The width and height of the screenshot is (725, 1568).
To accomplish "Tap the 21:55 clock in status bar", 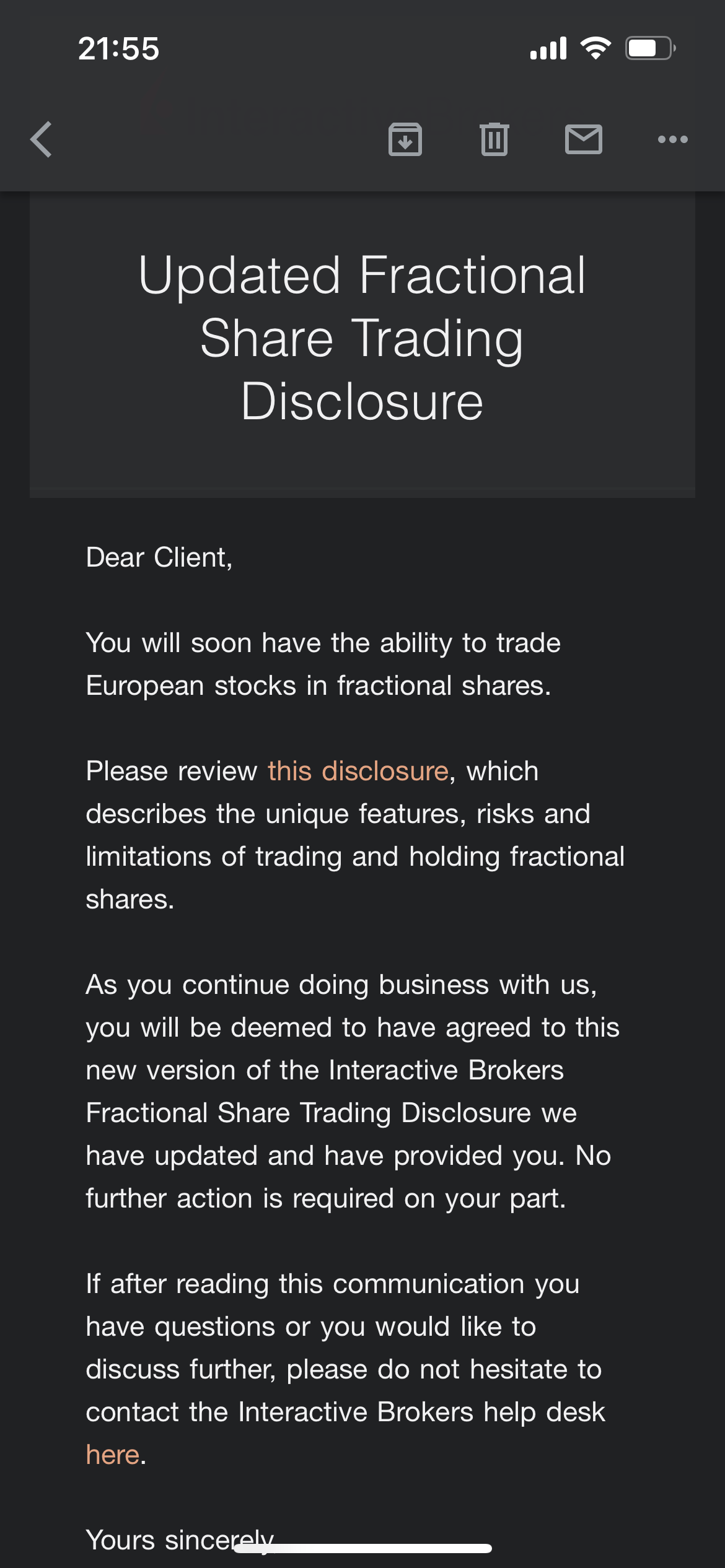I will pyautogui.click(x=118, y=49).
